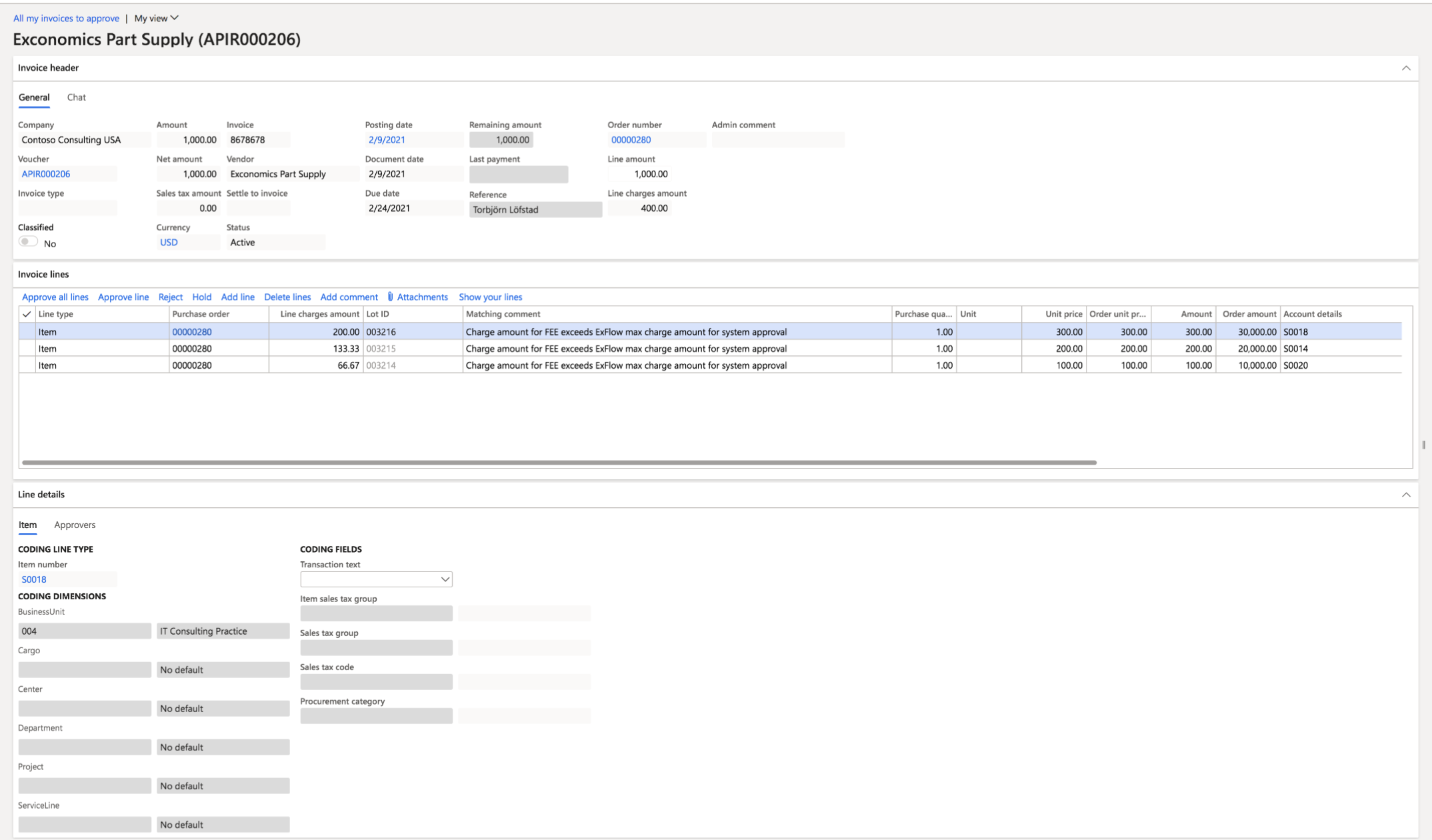Click the Invoice type field

pyautogui.click(x=67, y=208)
